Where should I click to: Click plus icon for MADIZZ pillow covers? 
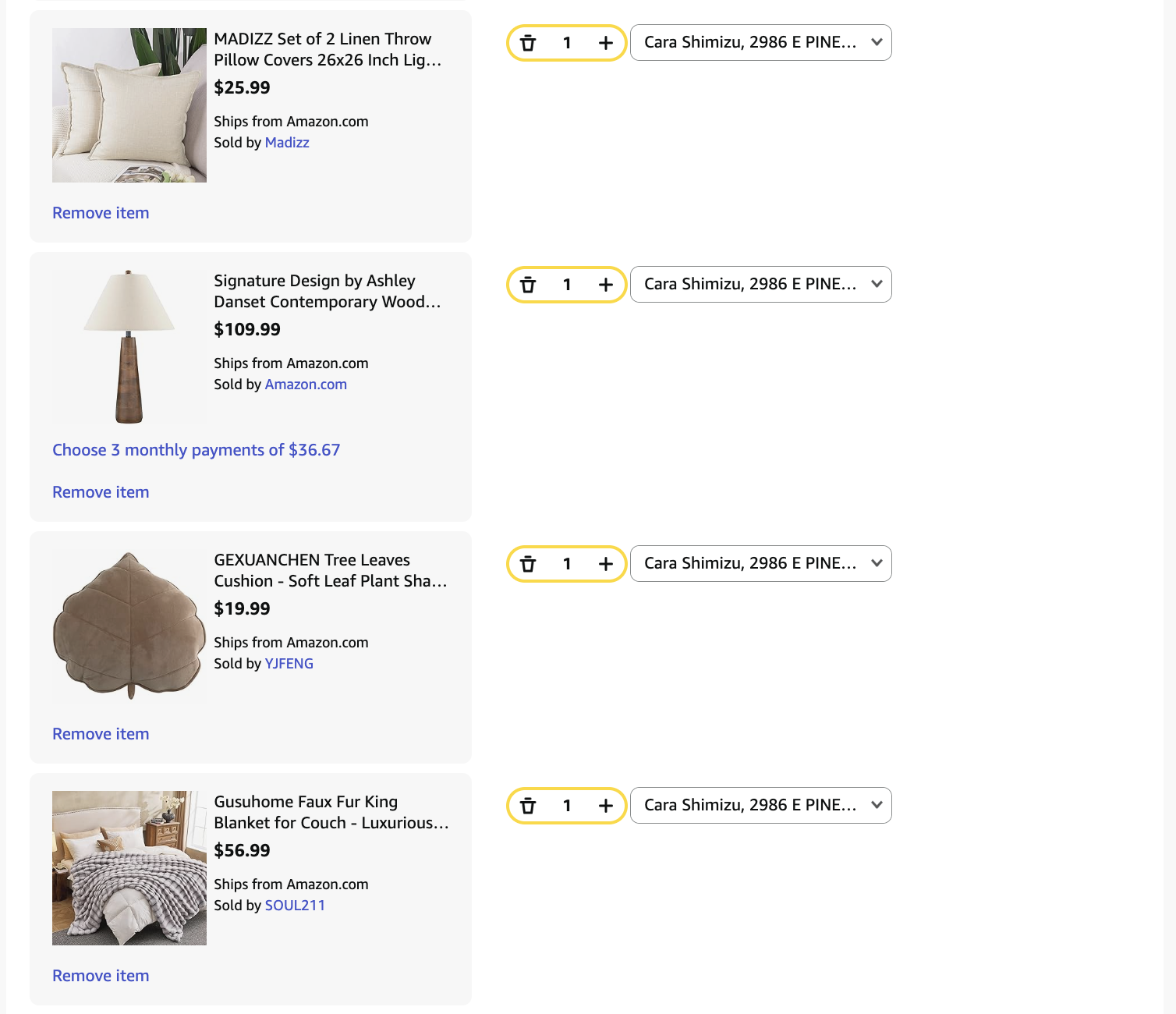606,43
